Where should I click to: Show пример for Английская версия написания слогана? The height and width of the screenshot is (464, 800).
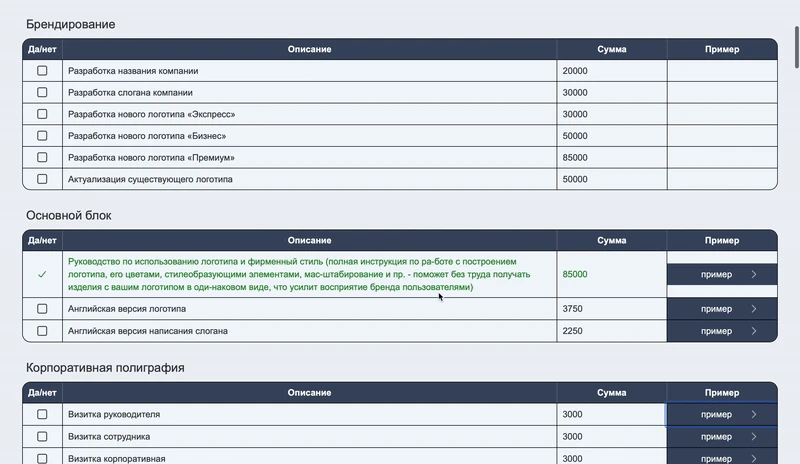point(721,331)
